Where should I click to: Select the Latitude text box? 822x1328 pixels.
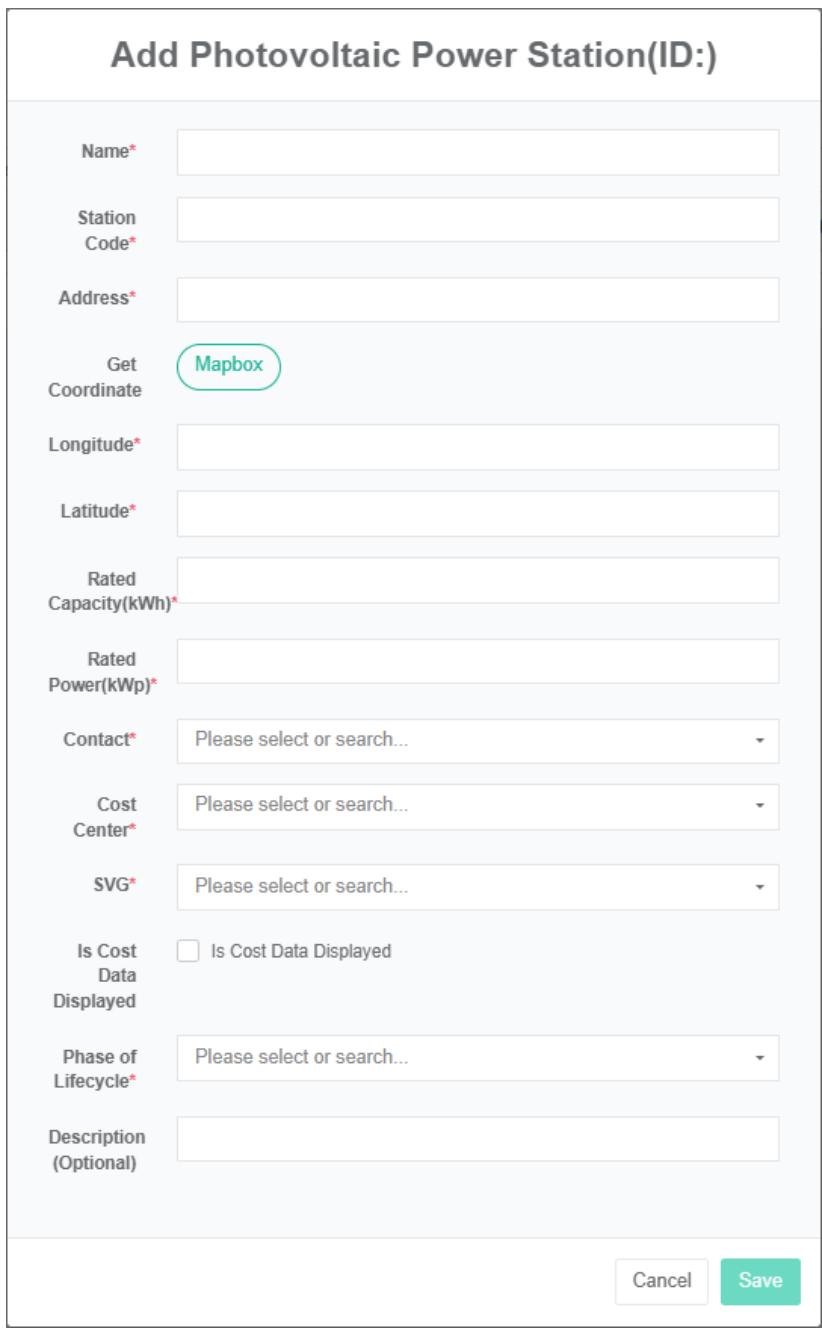coord(477,513)
